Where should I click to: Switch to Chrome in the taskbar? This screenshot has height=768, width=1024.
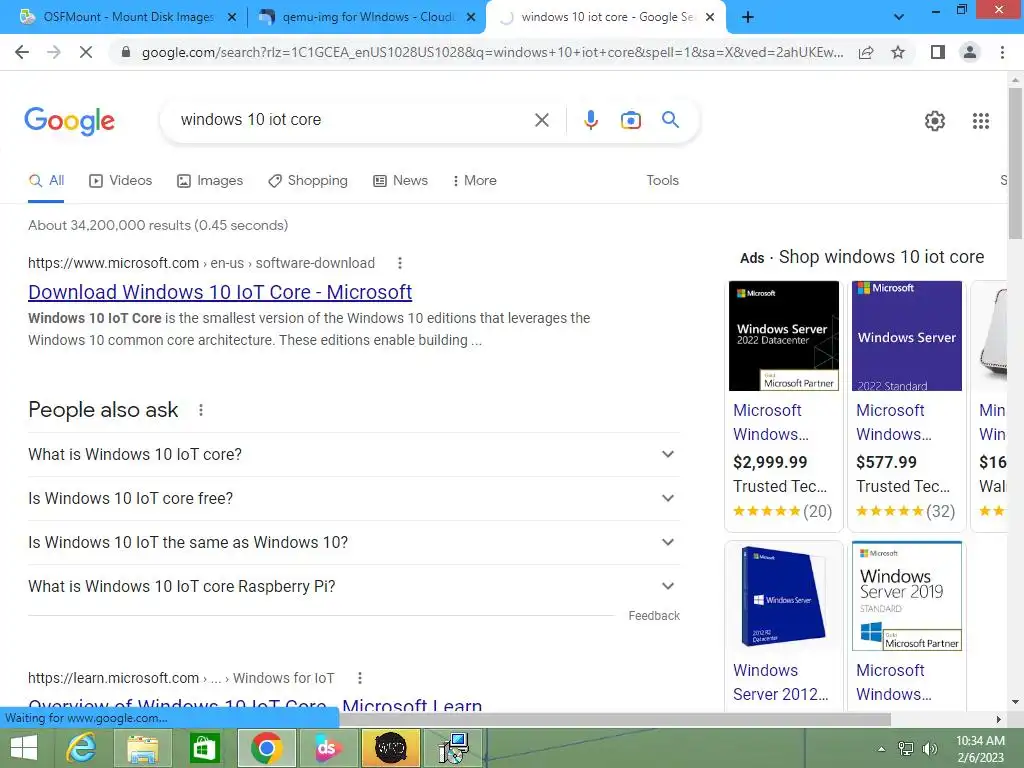tap(266, 748)
